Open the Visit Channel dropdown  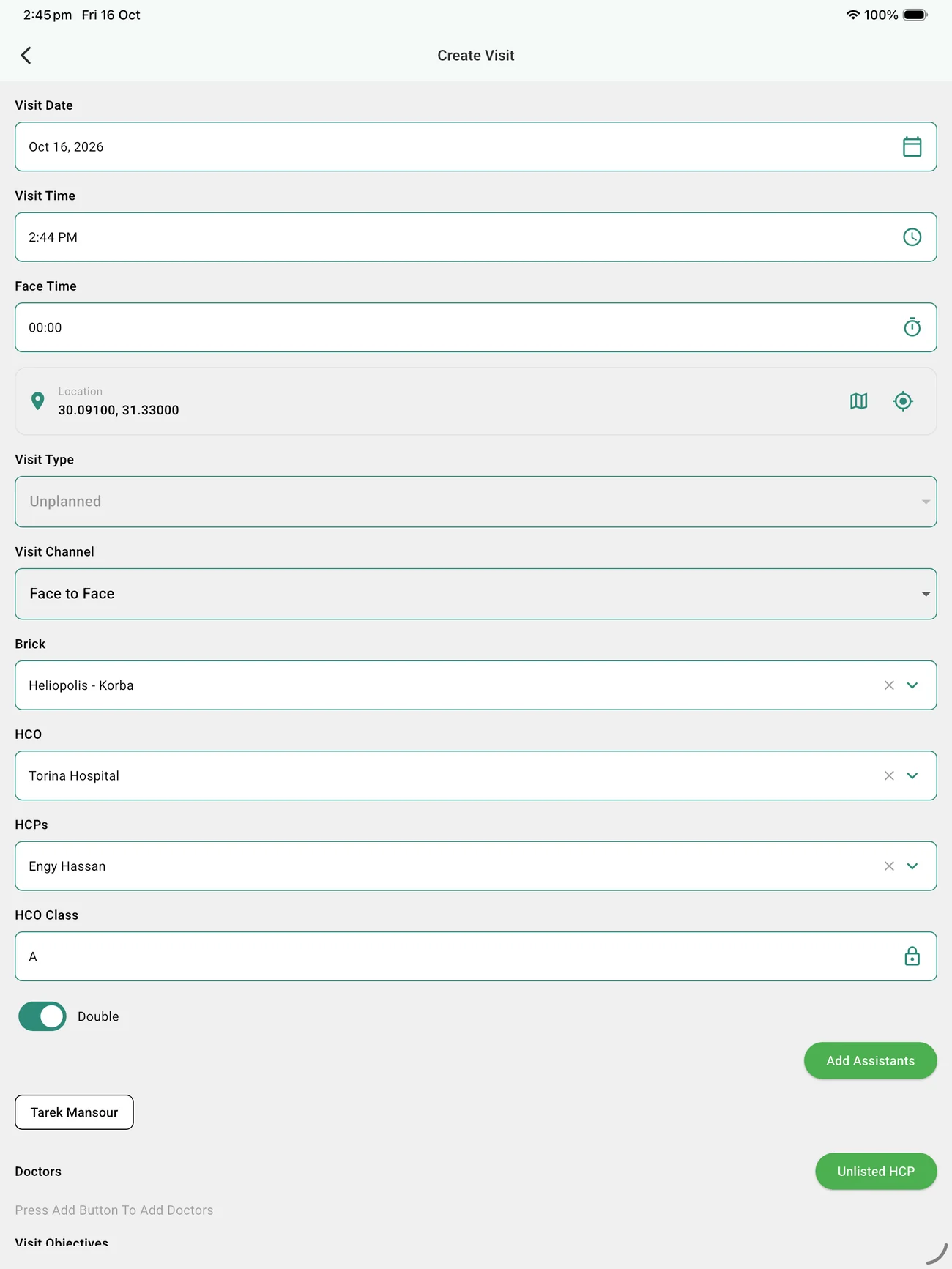476,594
